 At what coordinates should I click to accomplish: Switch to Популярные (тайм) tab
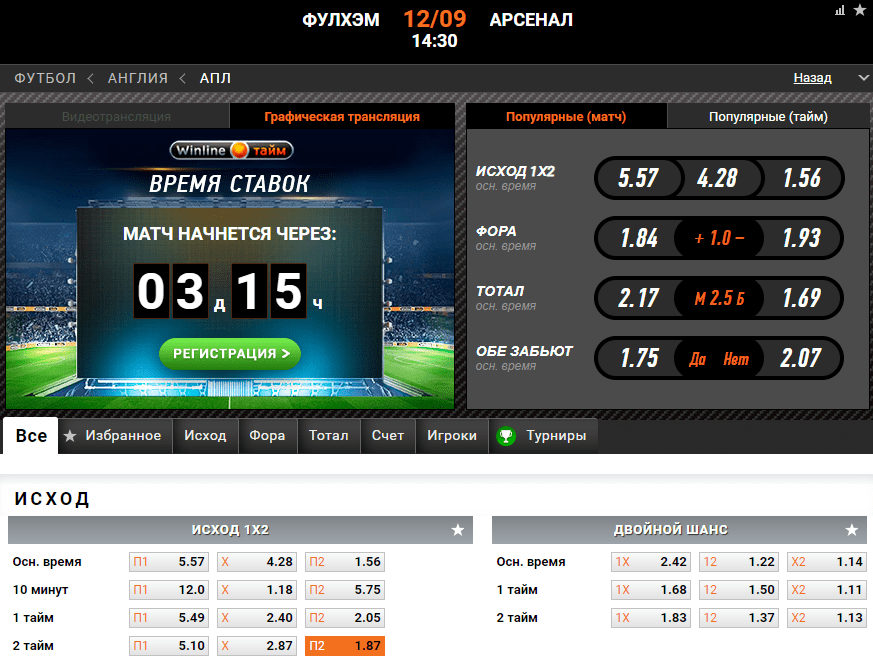tap(768, 116)
